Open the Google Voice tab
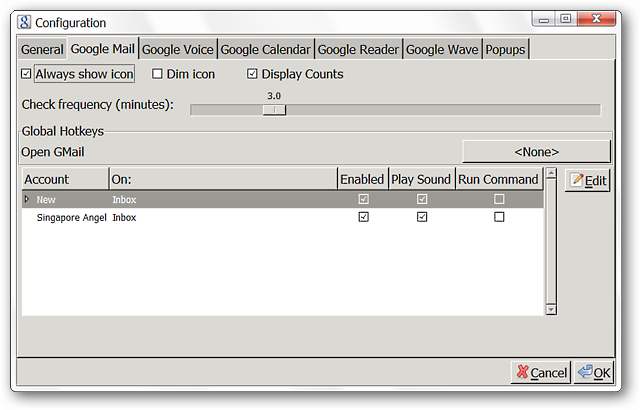Image resolution: width=640 pixels, height=410 pixels. [x=178, y=49]
